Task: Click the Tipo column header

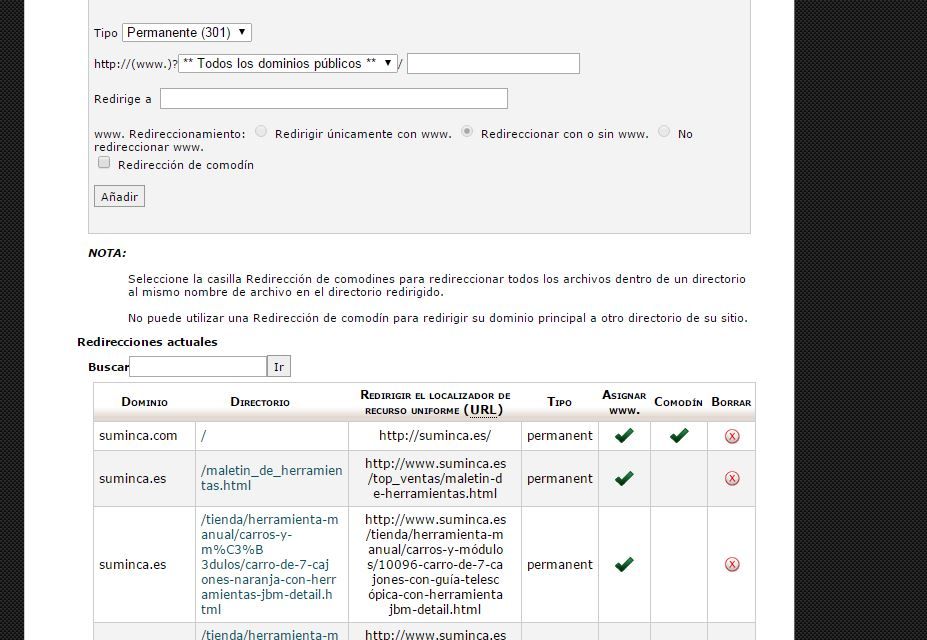Action: pos(559,402)
